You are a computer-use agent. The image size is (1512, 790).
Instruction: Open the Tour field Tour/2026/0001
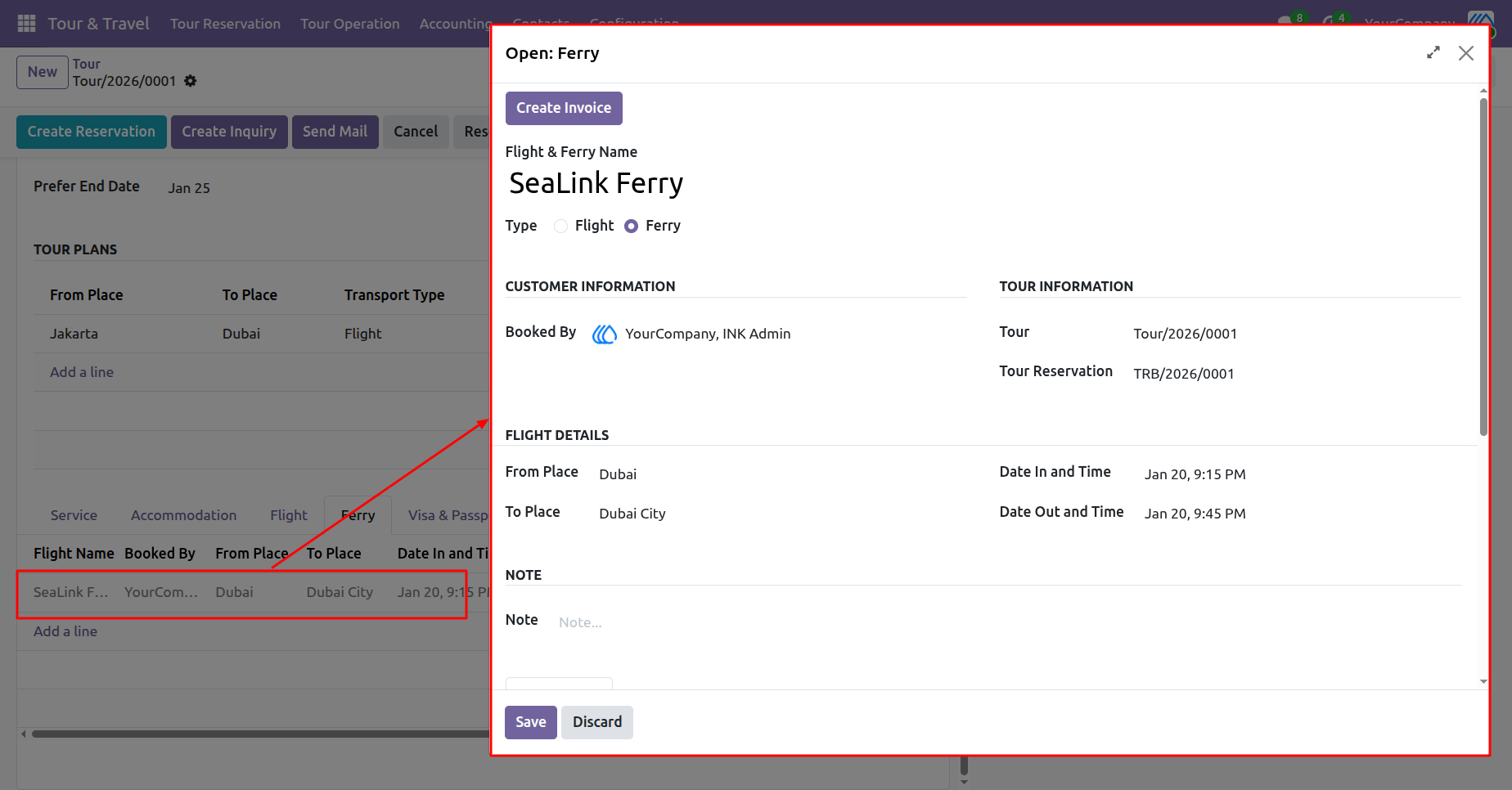click(1185, 334)
